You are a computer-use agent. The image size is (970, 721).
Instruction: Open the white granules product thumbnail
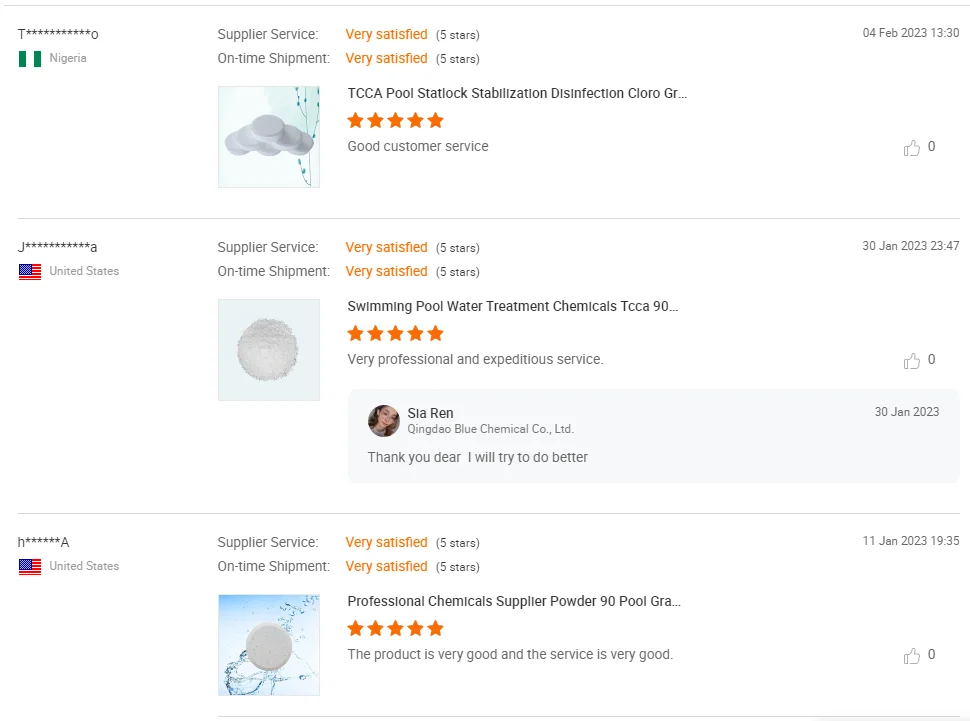[269, 350]
